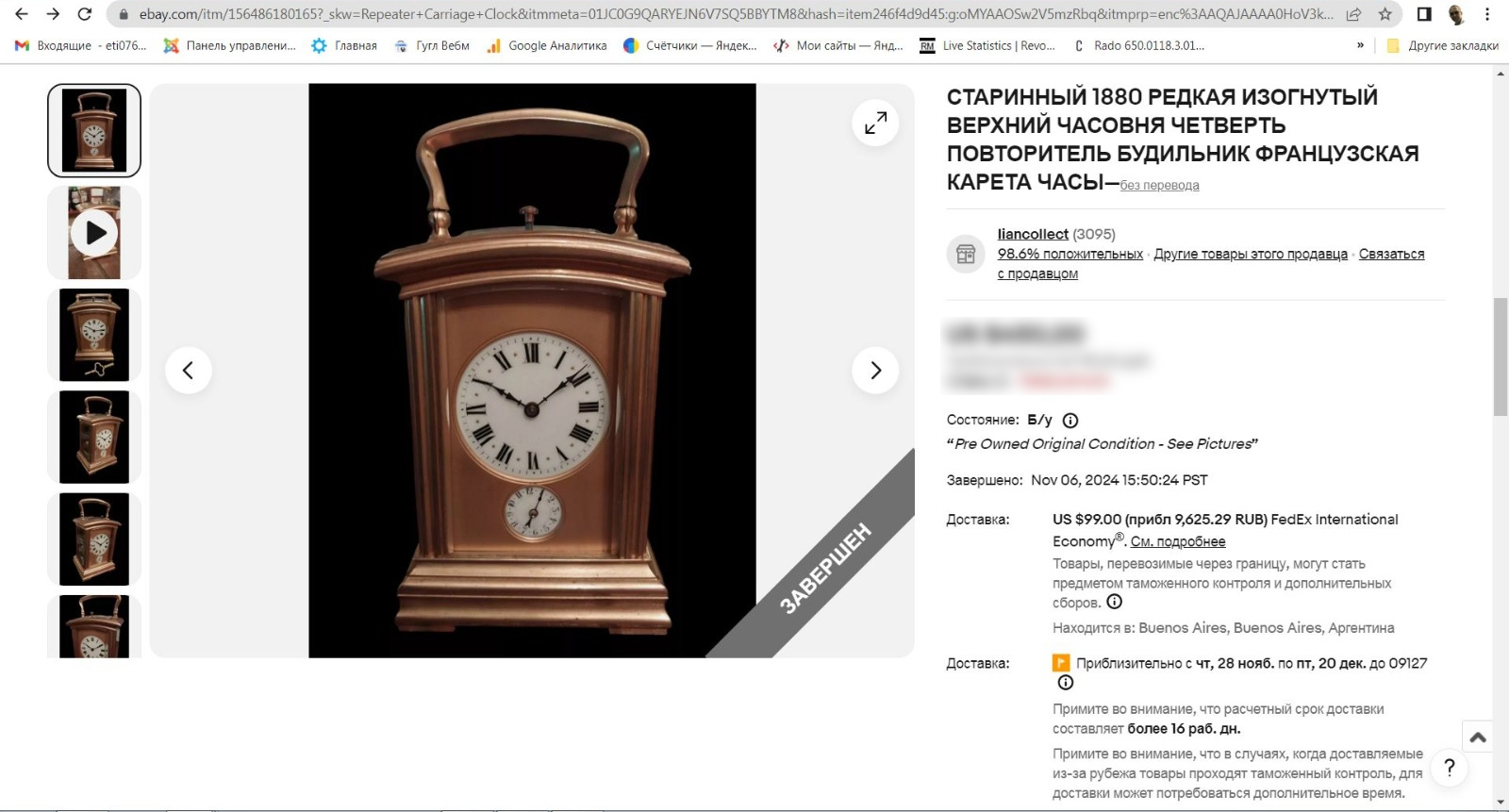This screenshot has width=1509, height=812.
Task: Click the browser reload button
Action: pyautogui.click(x=85, y=14)
